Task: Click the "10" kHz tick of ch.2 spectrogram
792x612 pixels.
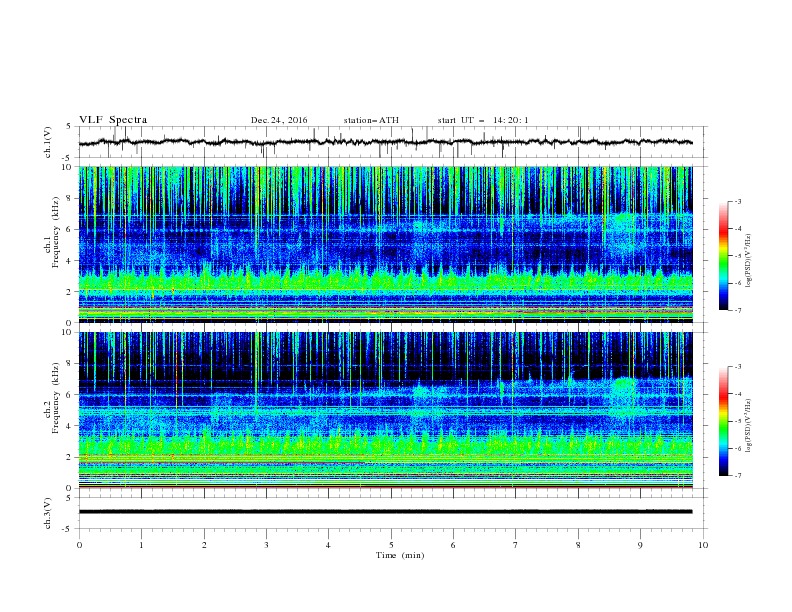Action: click(67, 332)
